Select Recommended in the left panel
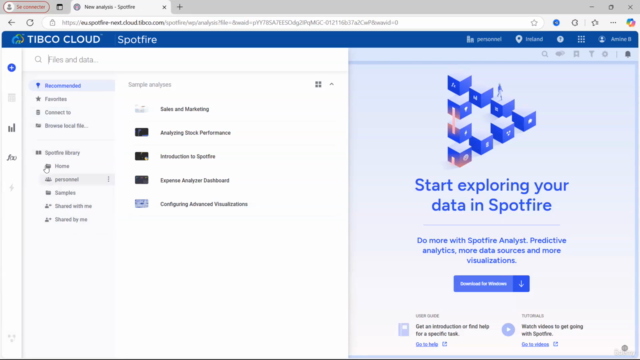The image size is (640, 360). tap(71, 86)
